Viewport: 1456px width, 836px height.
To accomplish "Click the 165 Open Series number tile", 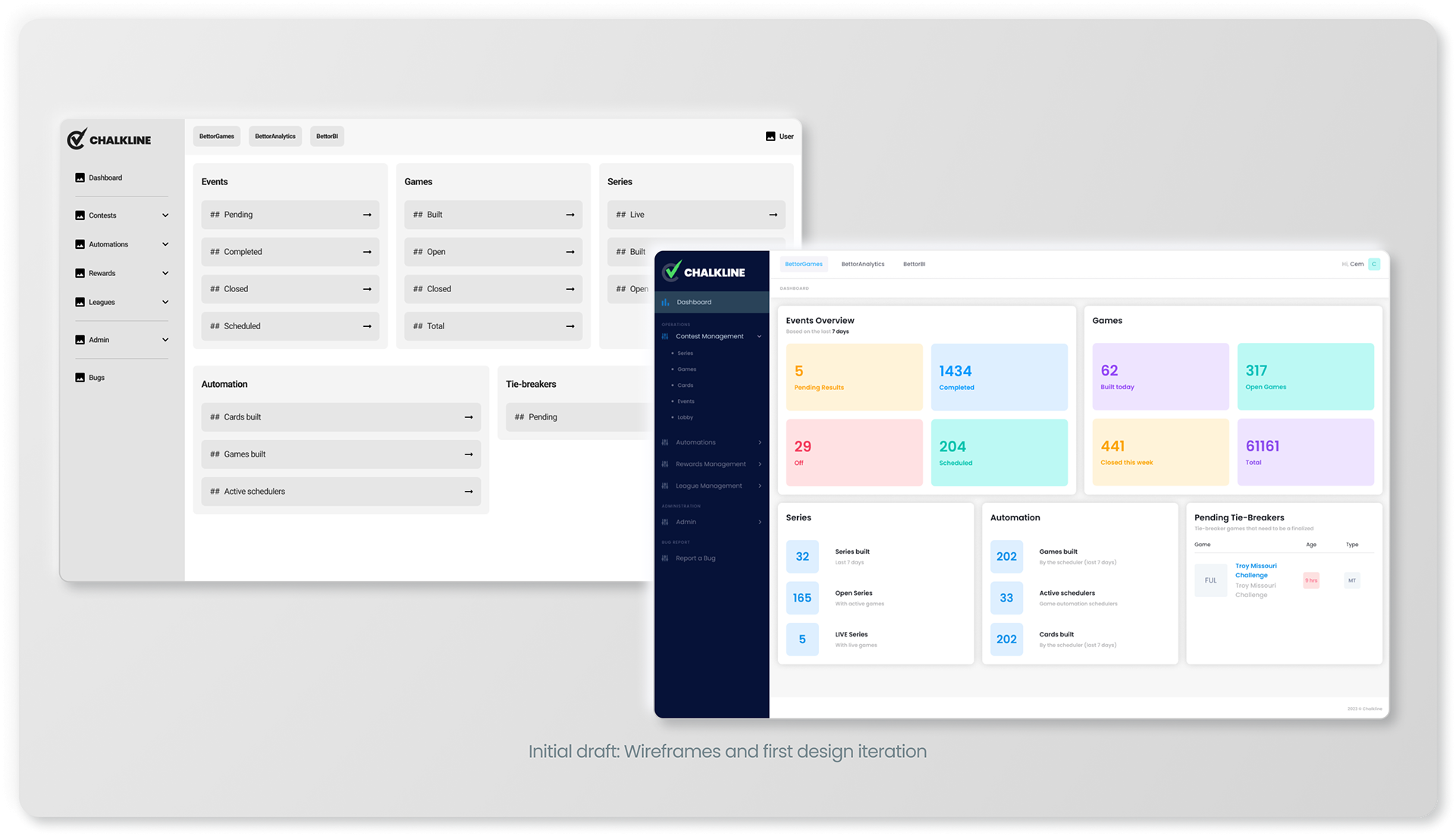I will tap(802, 598).
